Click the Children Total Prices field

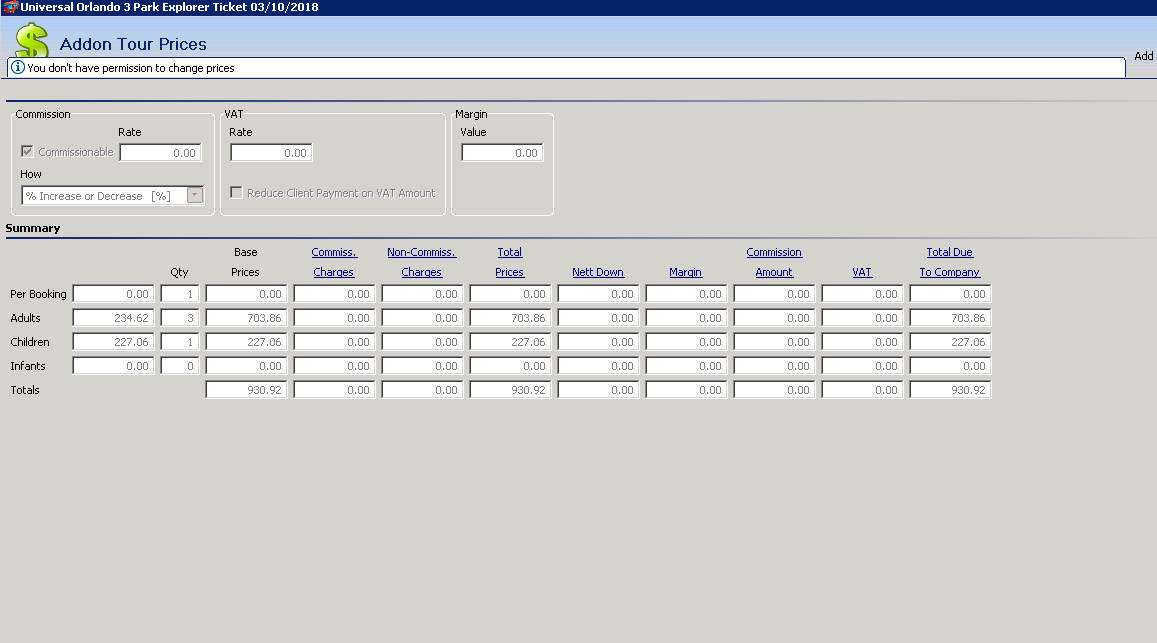point(510,342)
